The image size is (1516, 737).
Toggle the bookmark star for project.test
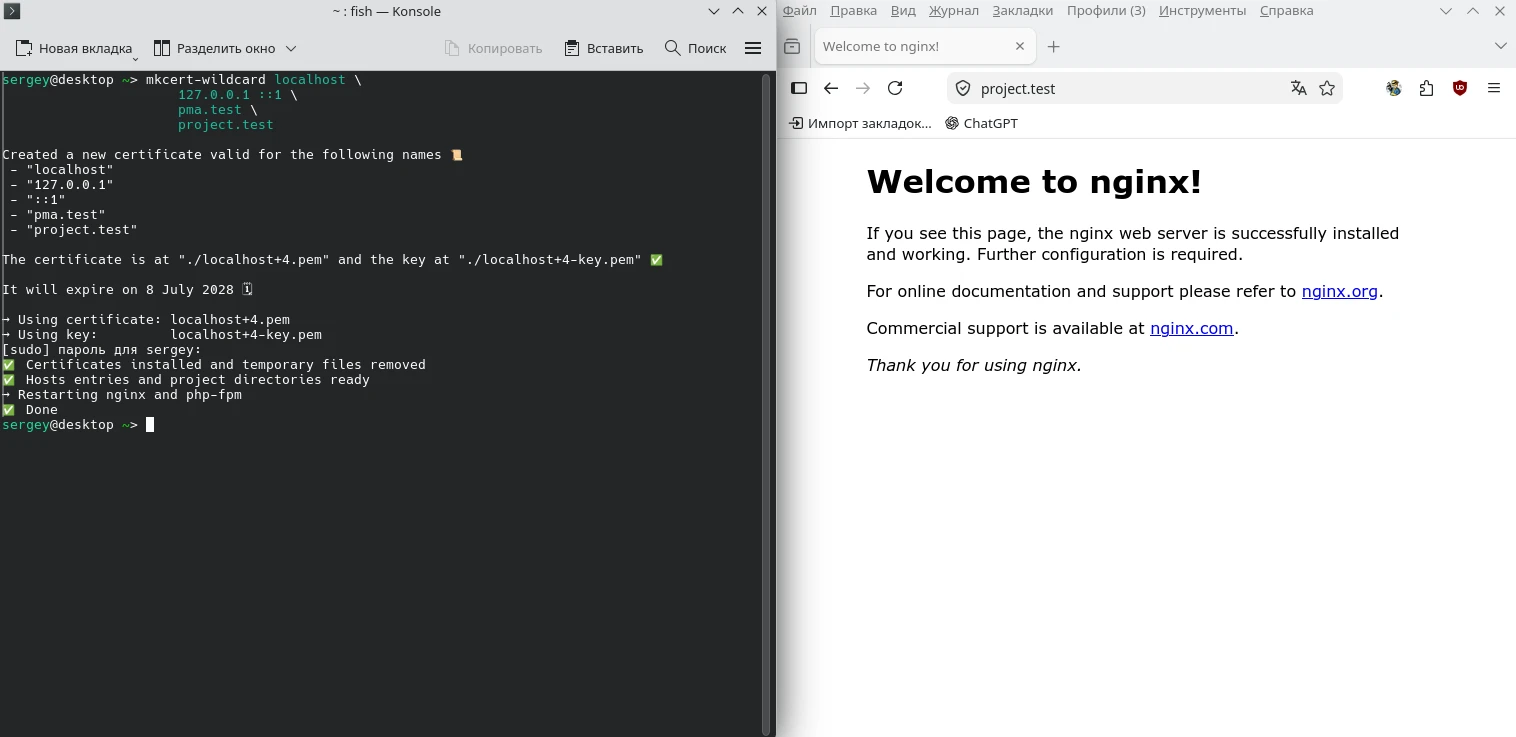coord(1328,88)
